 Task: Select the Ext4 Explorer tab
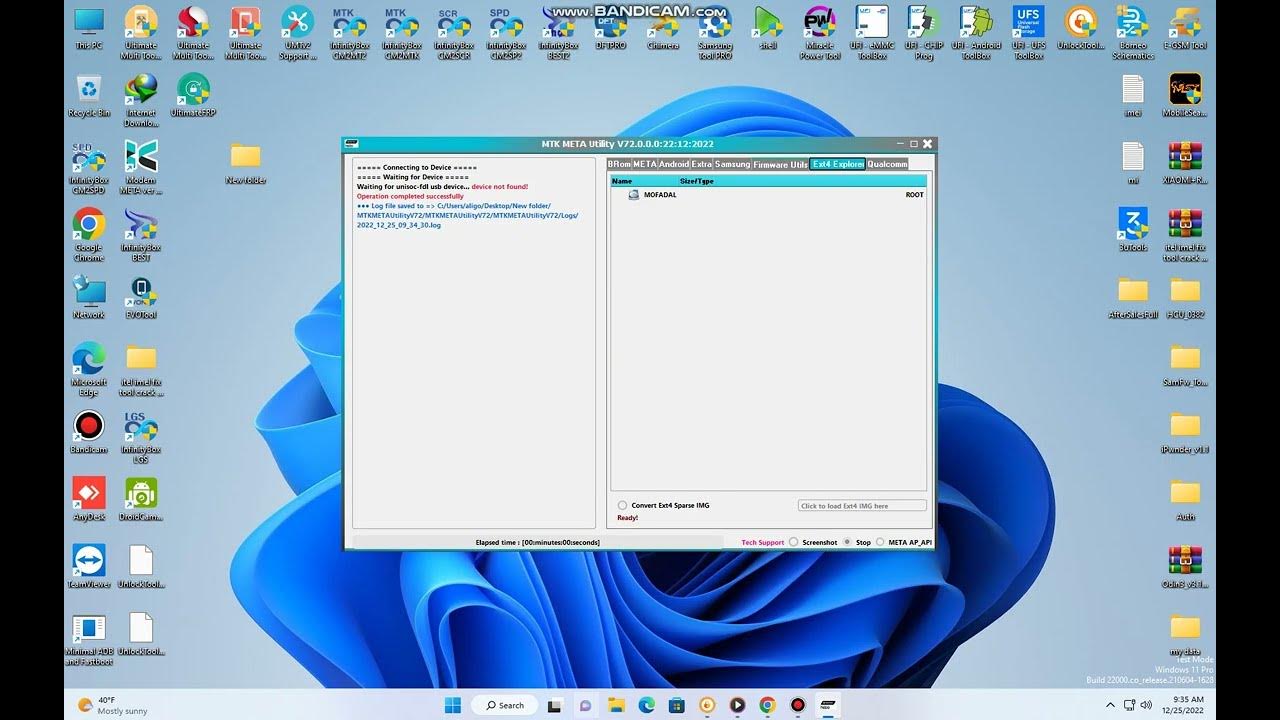click(x=838, y=164)
